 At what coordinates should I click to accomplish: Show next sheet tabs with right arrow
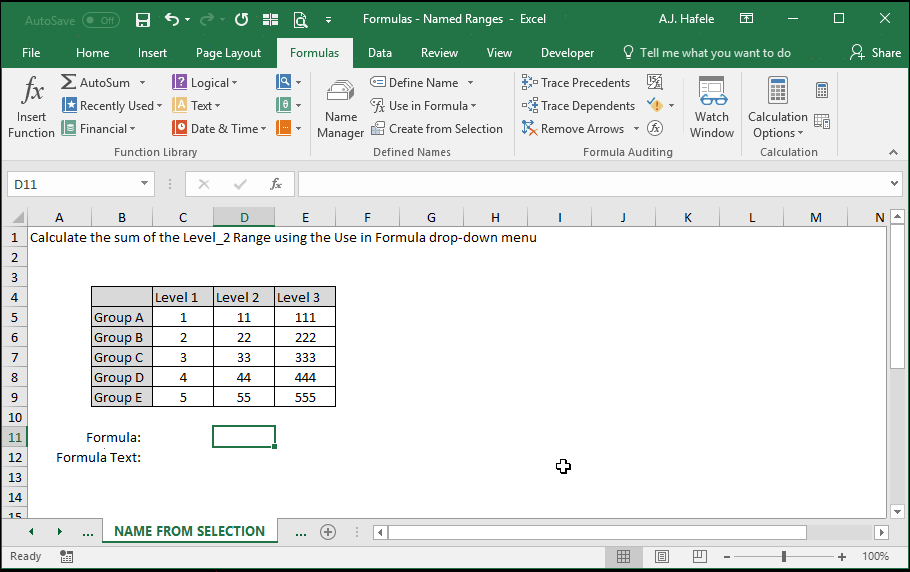(59, 531)
